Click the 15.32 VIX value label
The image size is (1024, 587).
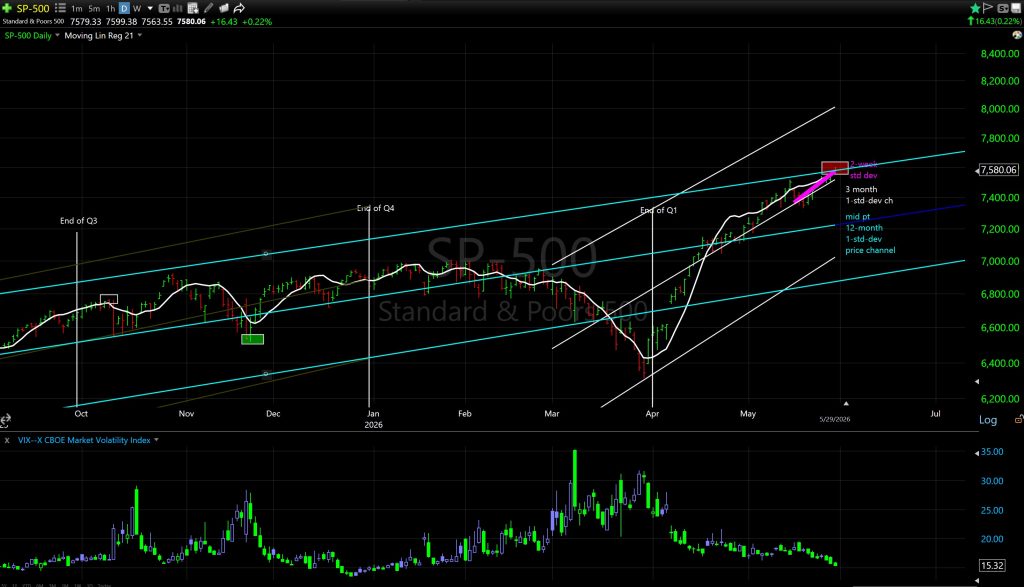(992, 565)
